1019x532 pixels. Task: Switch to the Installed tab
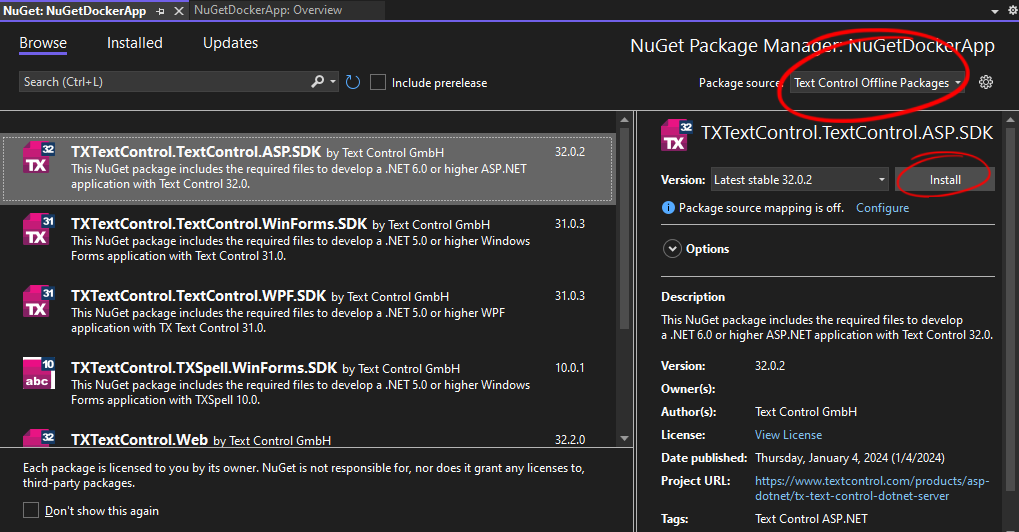click(x=135, y=43)
